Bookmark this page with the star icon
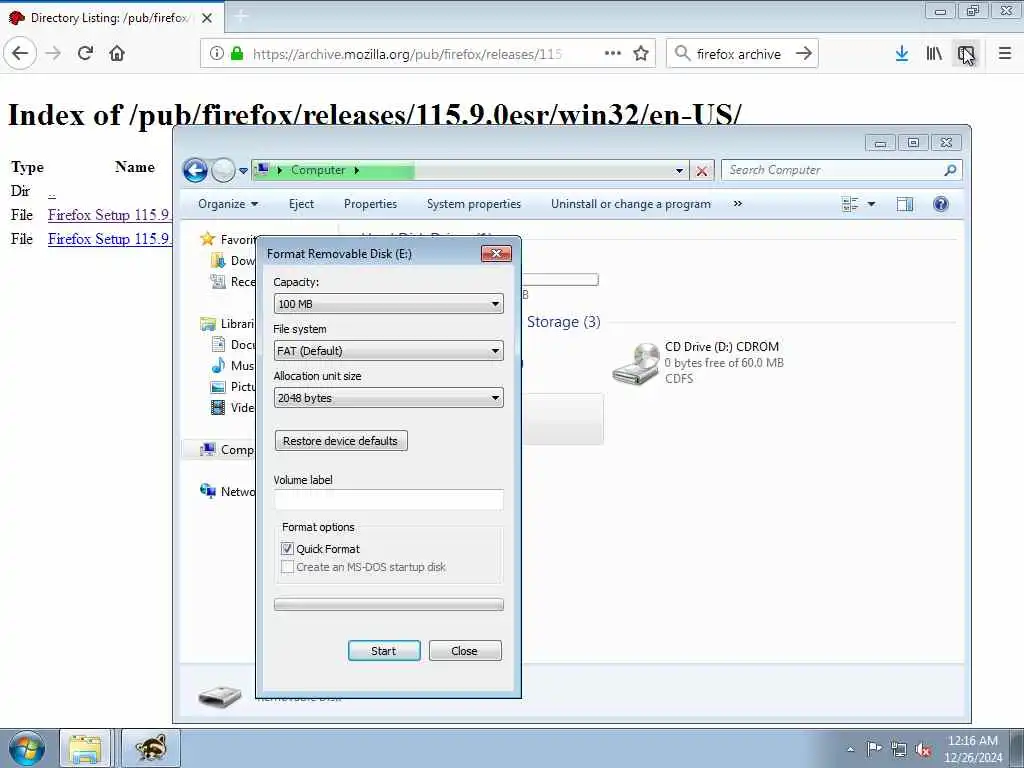Screen dimensions: 1024x768 [641, 54]
